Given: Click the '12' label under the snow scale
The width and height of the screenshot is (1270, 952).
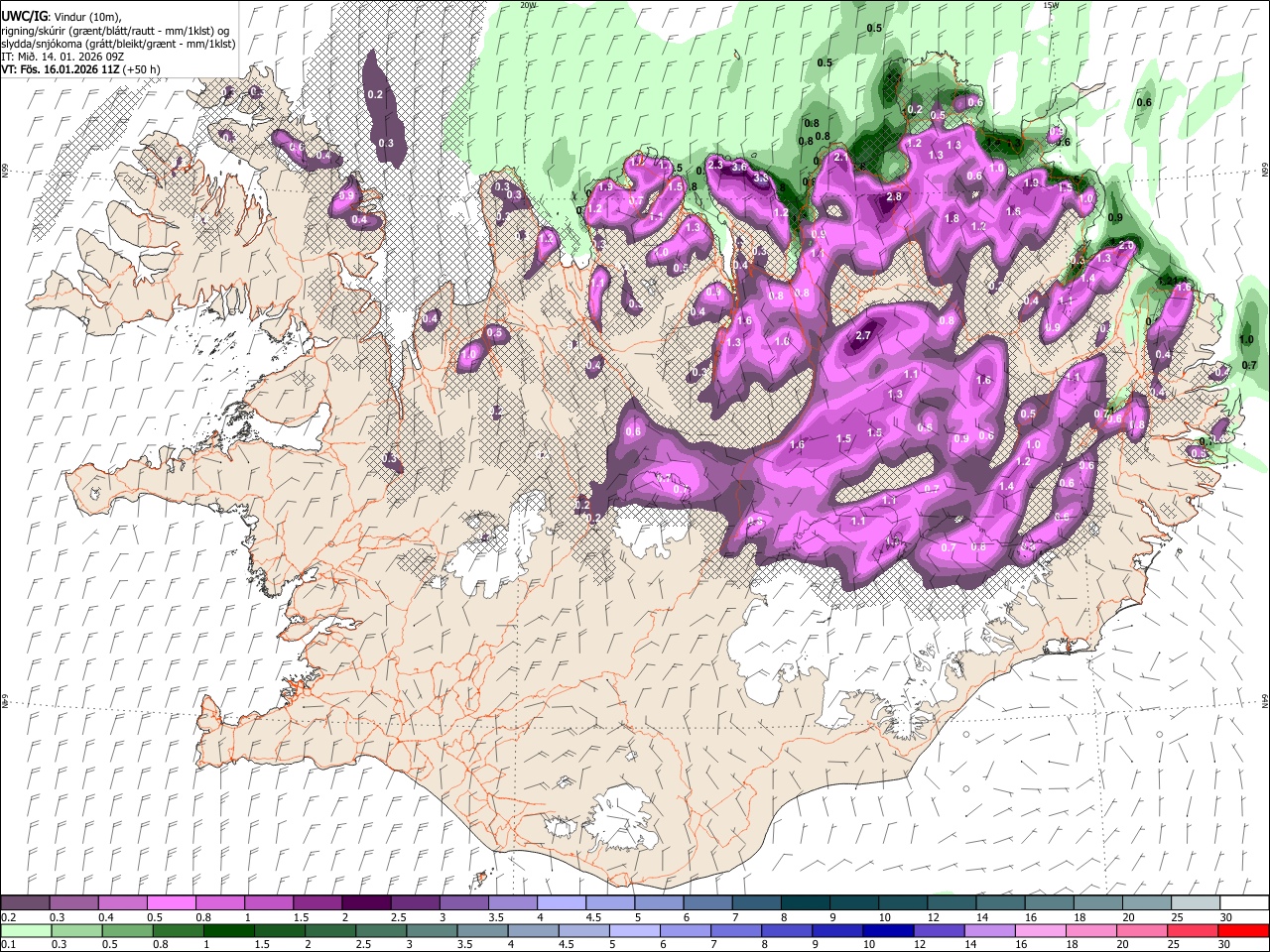Looking at the screenshot, I should (x=935, y=917).
